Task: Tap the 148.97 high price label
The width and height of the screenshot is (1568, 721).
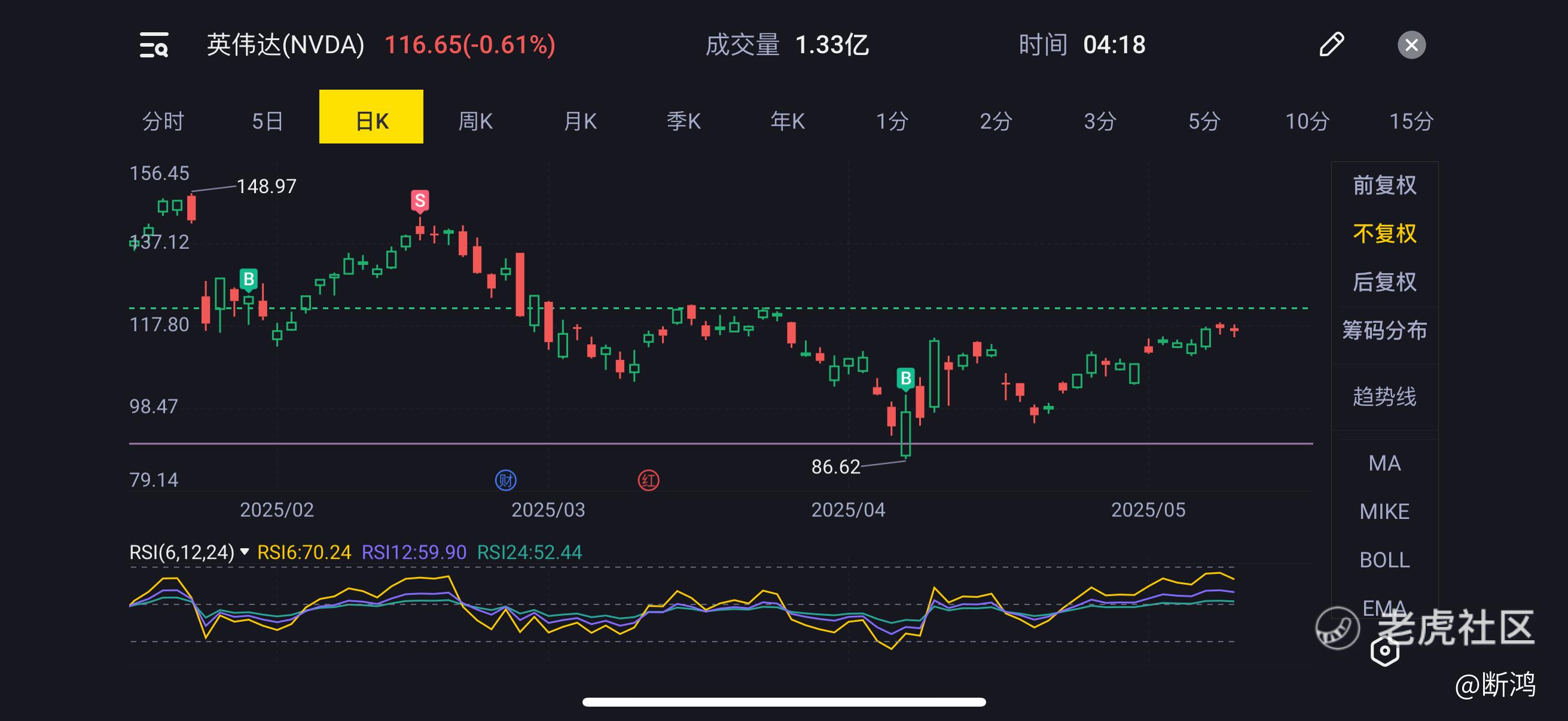Action: point(266,186)
